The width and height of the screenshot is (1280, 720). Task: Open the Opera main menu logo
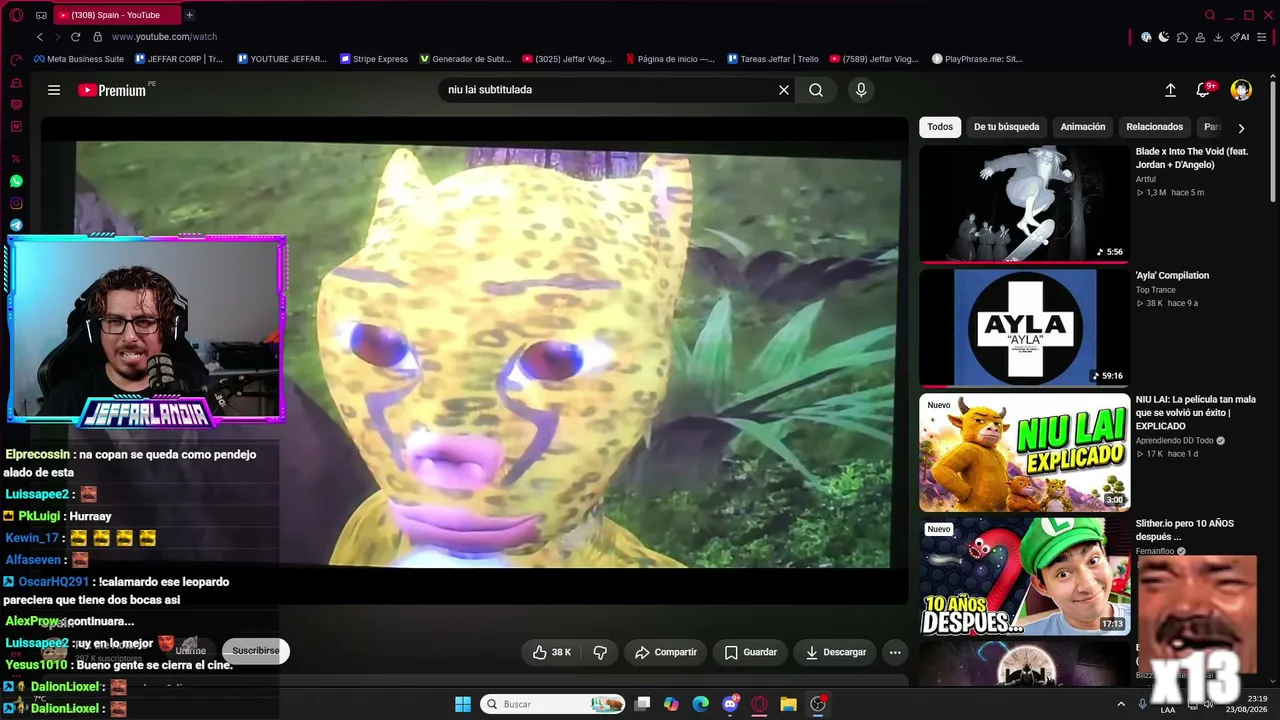pos(16,15)
